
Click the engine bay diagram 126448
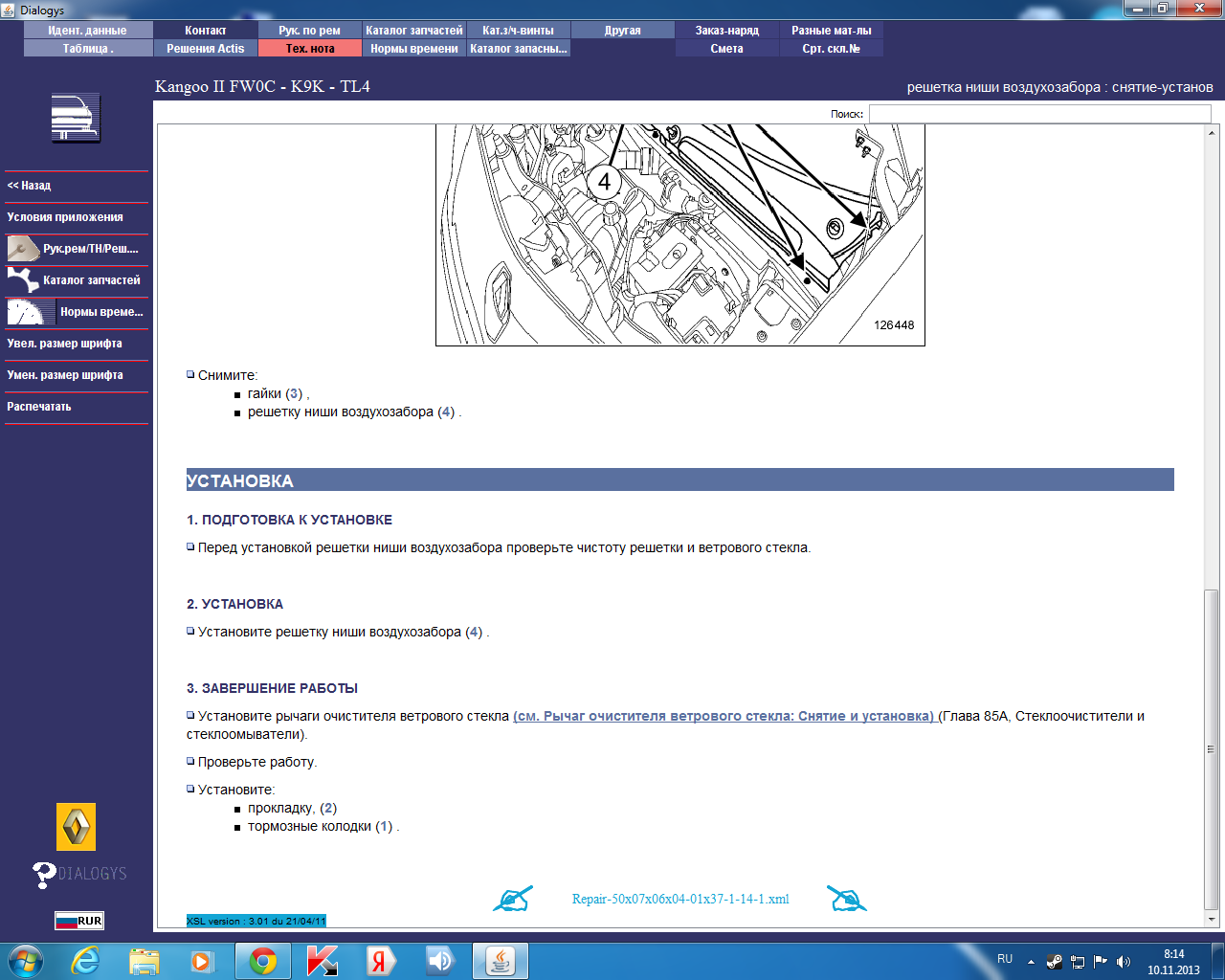pyautogui.click(x=680, y=234)
